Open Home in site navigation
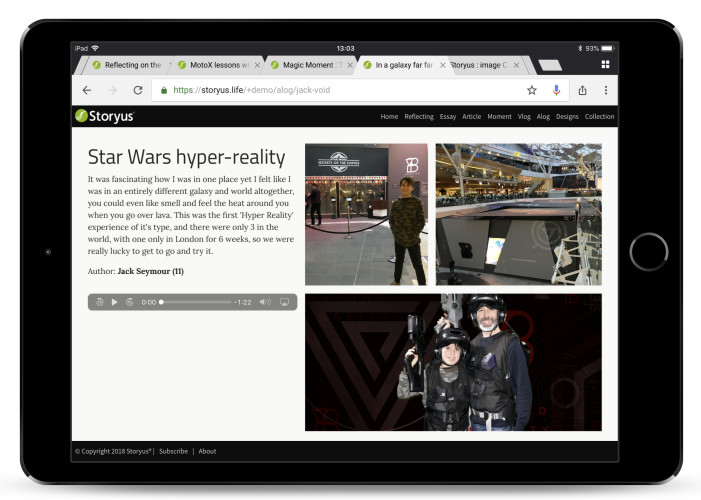The height and width of the screenshot is (500, 701). pyautogui.click(x=389, y=117)
